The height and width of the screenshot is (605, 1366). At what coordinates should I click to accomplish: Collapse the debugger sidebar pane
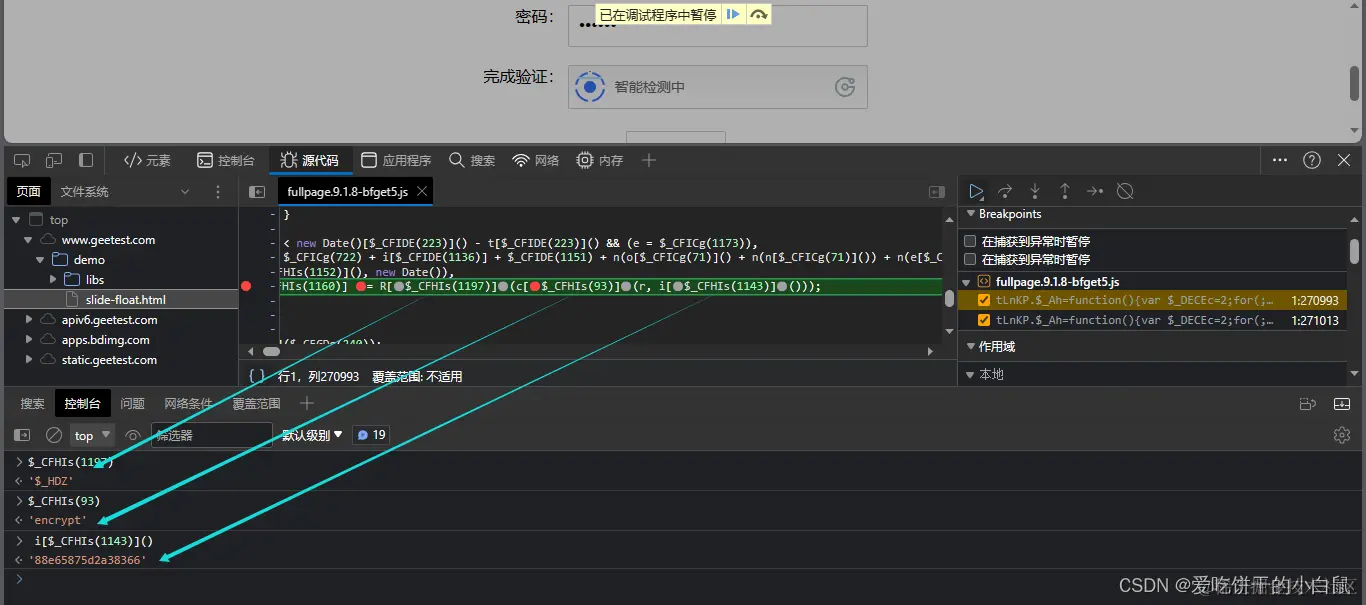pos(937,192)
